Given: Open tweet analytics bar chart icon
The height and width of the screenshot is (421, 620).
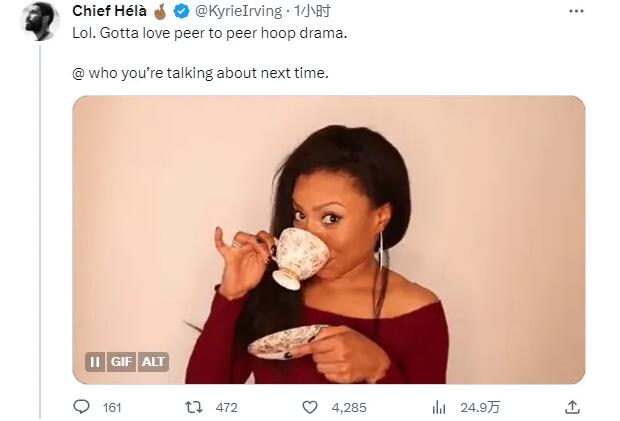Looking at the screenshot, I should pyautogui.click(x=438, y=407).
